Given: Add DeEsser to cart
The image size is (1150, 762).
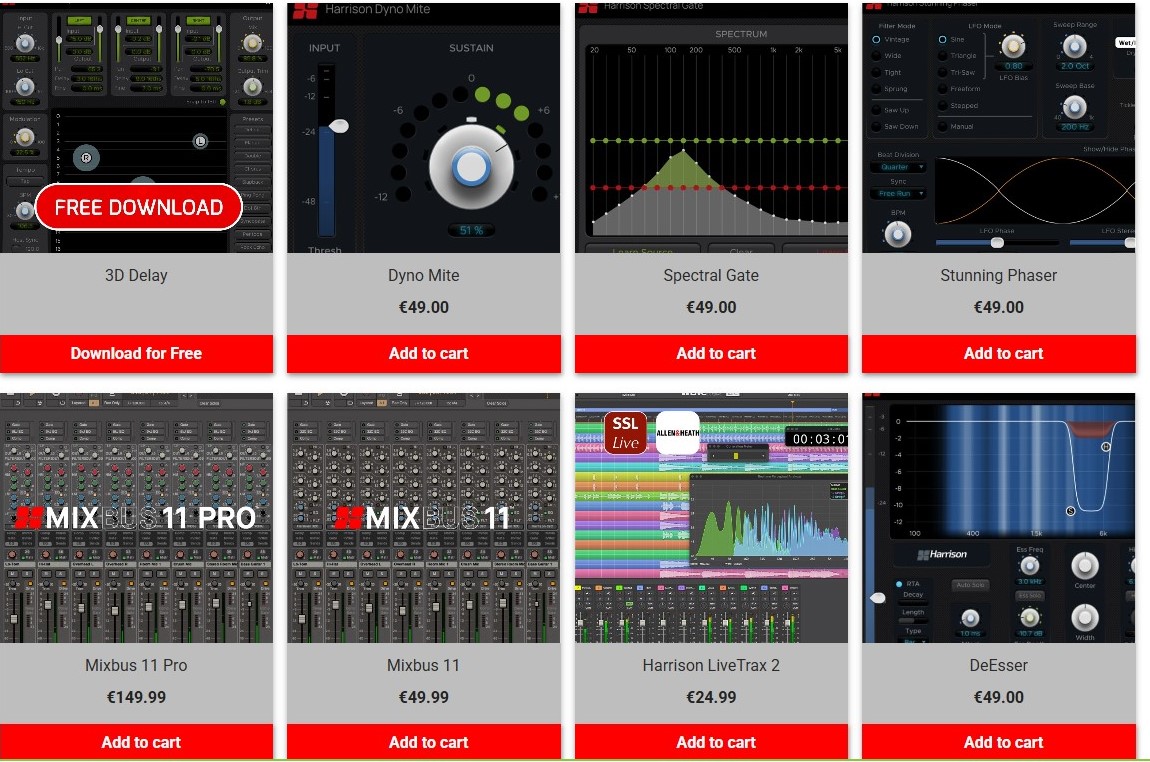Looking at the screenshot, I should click(999, 742).
